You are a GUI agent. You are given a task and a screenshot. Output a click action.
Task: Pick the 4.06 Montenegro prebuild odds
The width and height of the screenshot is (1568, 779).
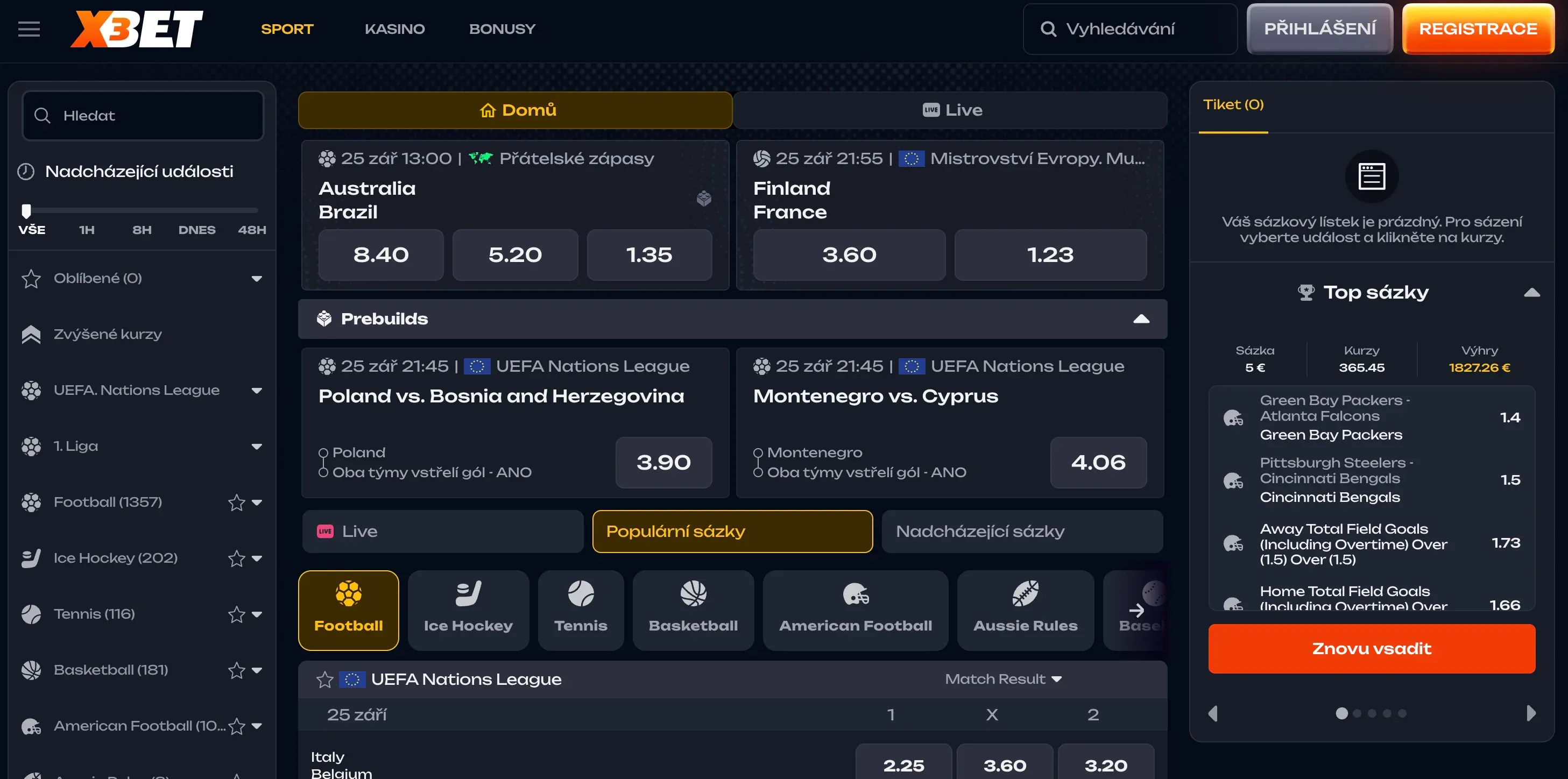[x=1098, y=463]
